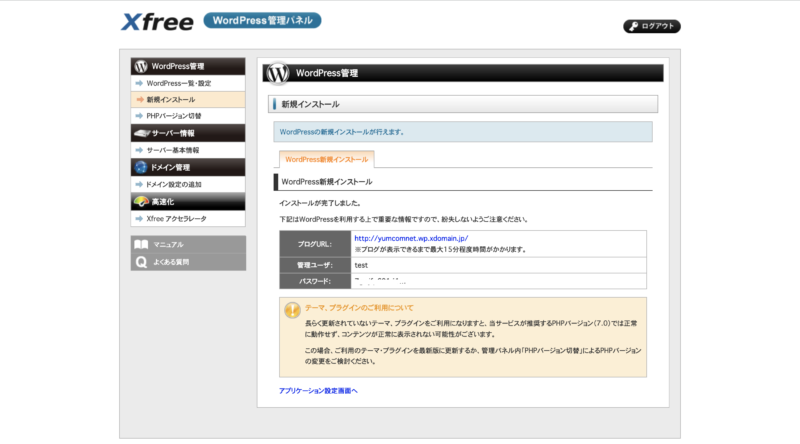Click arrow icon beside PHPバージョン切替
The image size is (800, 444).
point(139,116)
